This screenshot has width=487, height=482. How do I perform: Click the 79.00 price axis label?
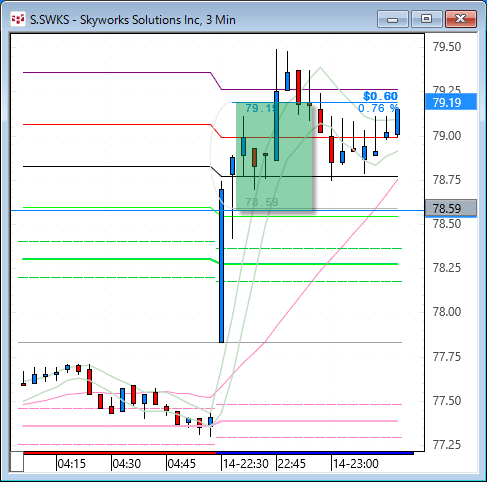click(x=447, y=136)
